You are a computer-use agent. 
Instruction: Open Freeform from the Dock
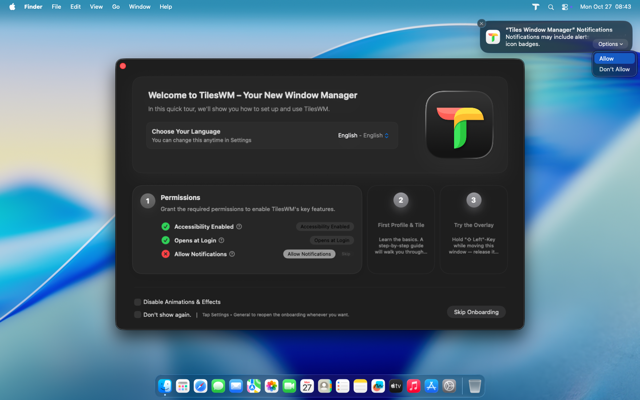[378, 386]
